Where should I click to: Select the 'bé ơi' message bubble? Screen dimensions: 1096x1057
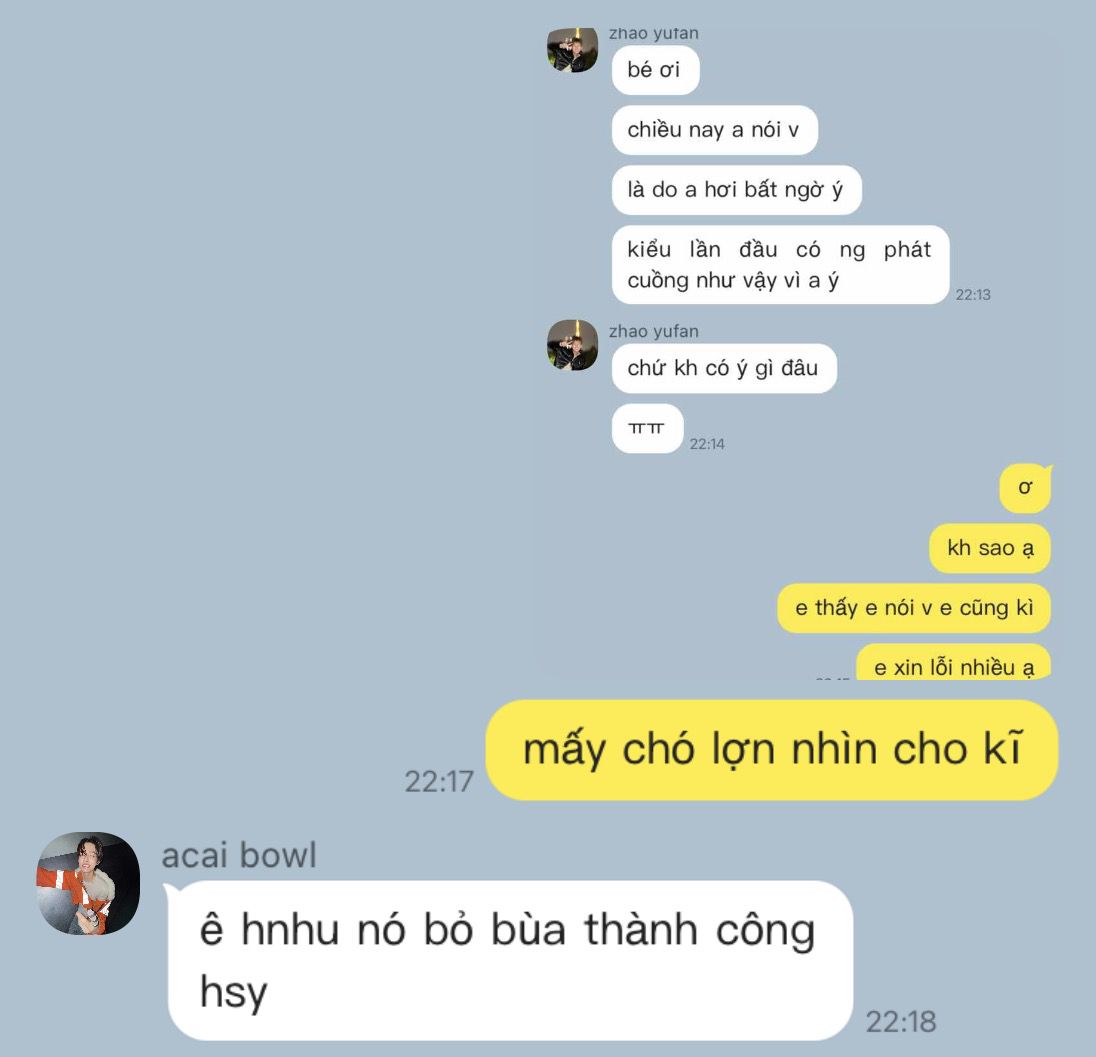click(655, 70)
